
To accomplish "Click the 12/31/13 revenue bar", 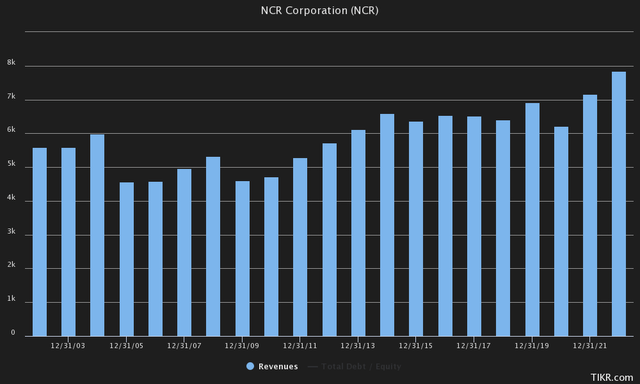I will [358, 233].
